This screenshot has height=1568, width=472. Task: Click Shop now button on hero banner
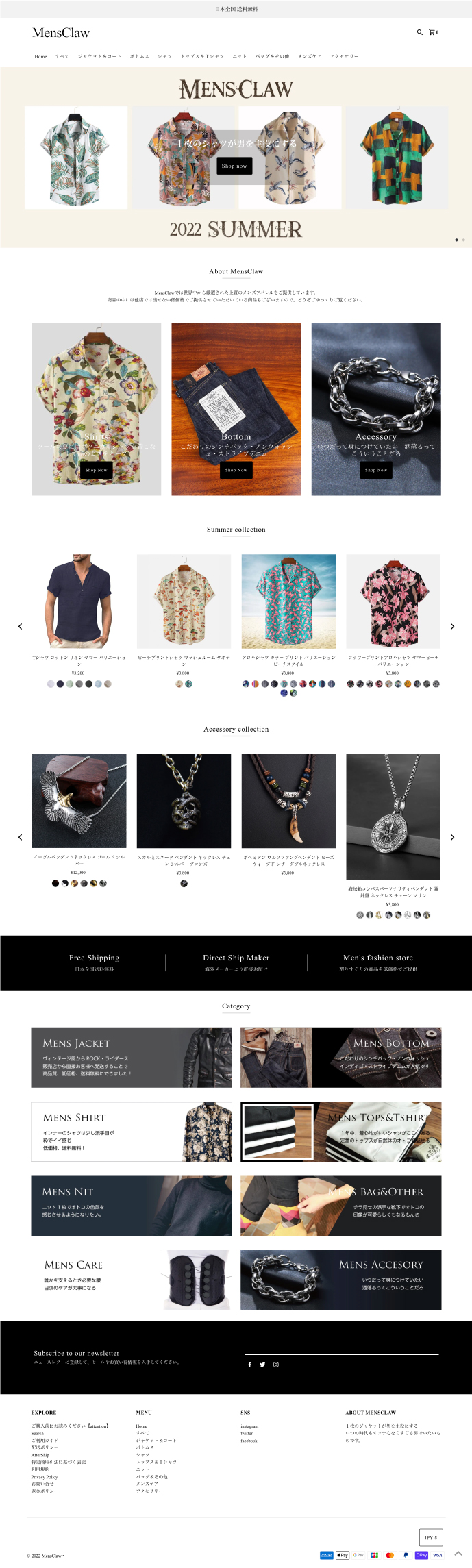[x=234, y=166]
